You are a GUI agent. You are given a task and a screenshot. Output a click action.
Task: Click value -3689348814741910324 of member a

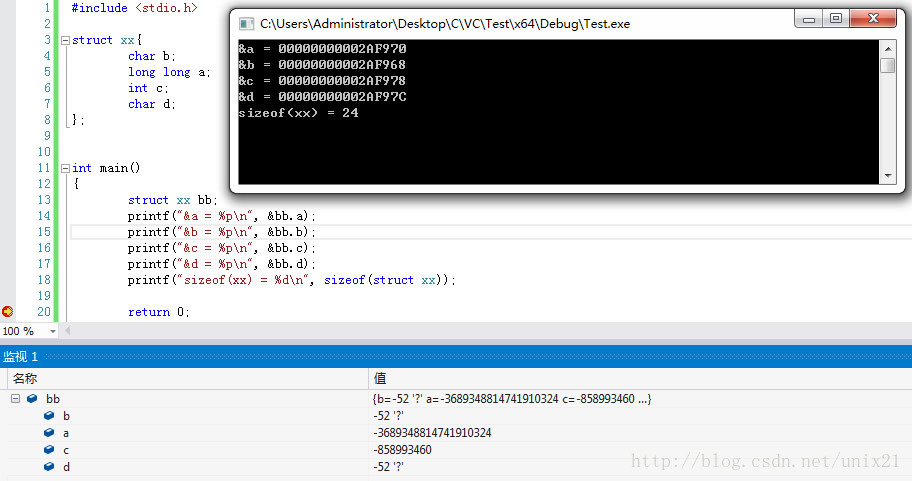click(432, 433)
